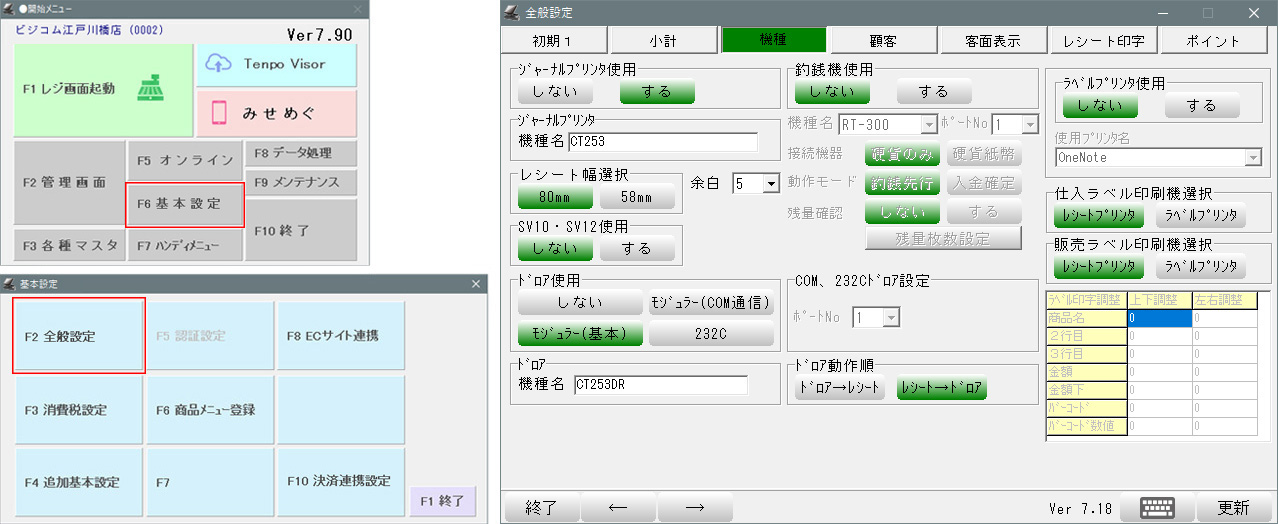
Task: Click 終了 button in 全般設定 window
Action: point(541,507)
